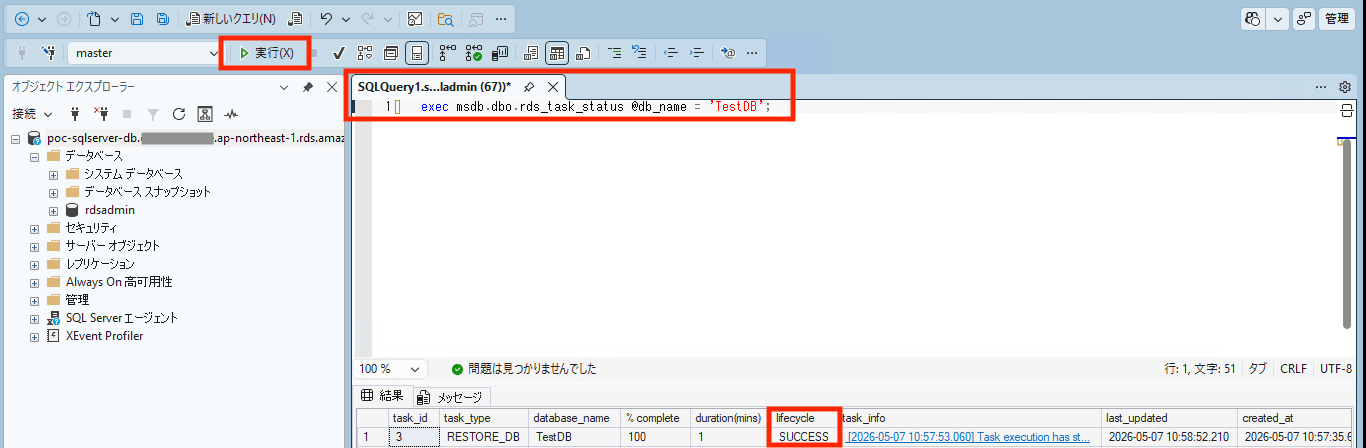Click the Change Connection icon in toolbar
The width and height of the screenshot is (1366, 448).
point(47,52)
